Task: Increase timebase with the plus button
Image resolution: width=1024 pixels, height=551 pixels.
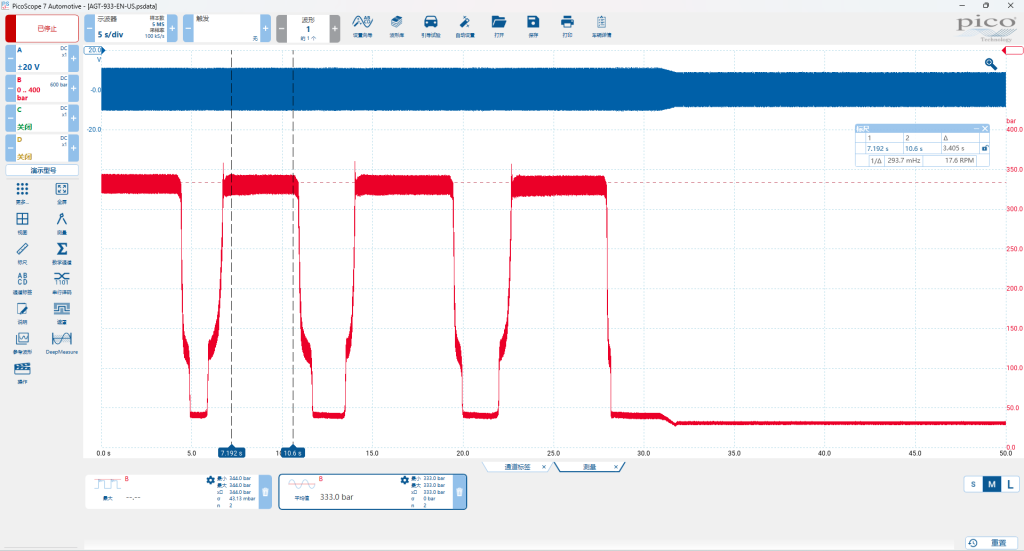Action: click(x=172, y=29)
